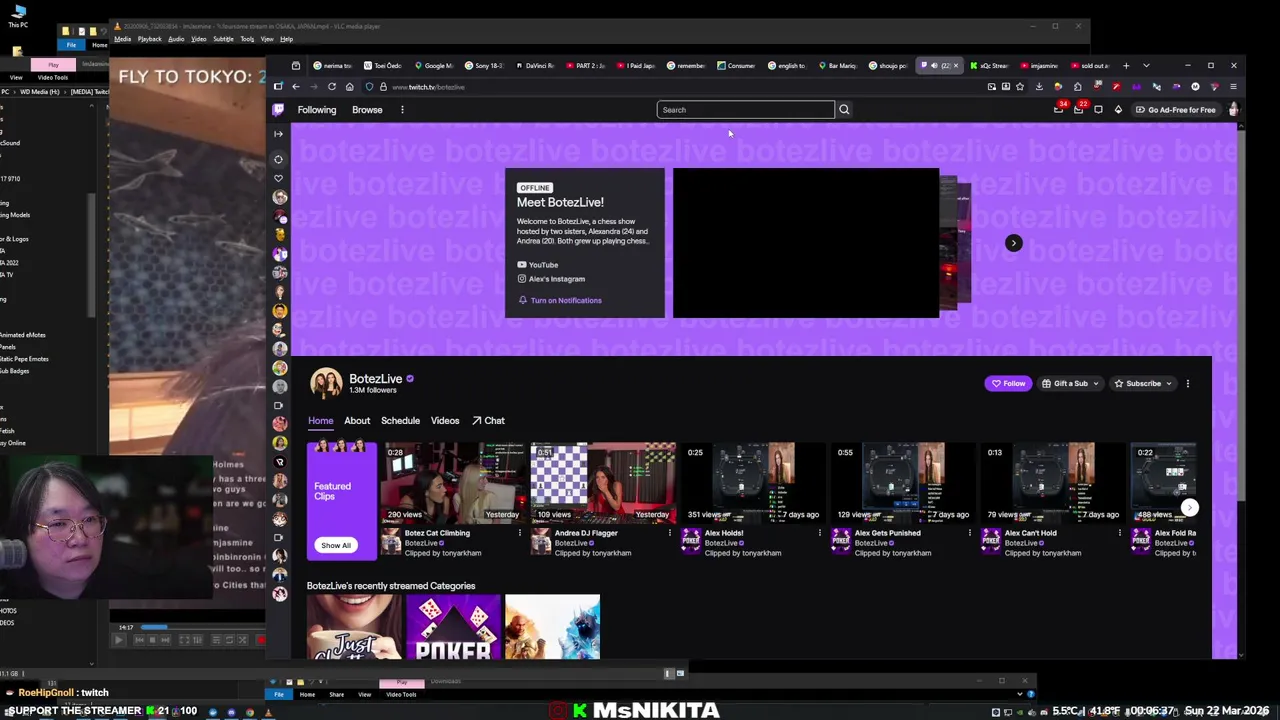Screen dimensions: 1280x720
Task: Switch to the xQc Stream tab
Action: coord(990,66)
